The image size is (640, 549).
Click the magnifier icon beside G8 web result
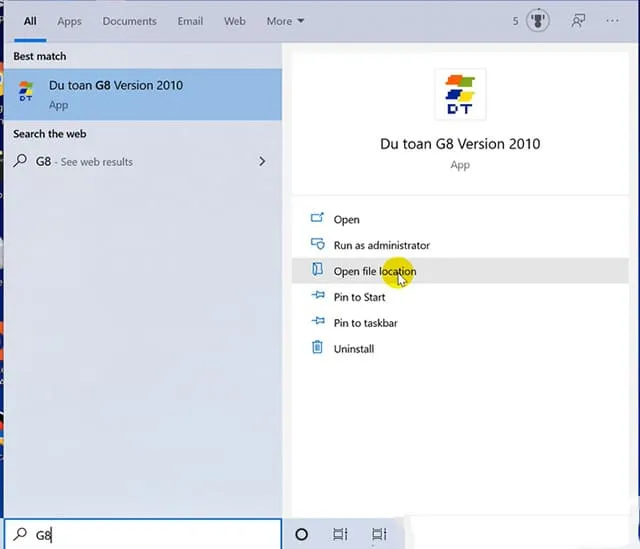coord(20,161)
